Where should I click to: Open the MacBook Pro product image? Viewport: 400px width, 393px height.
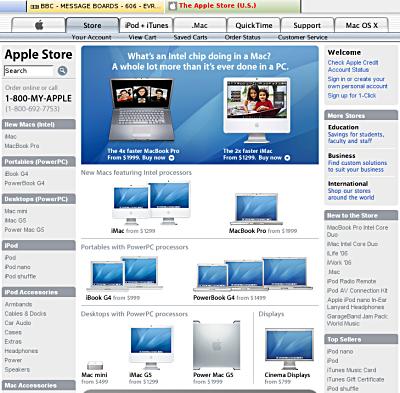pos(256,209)
